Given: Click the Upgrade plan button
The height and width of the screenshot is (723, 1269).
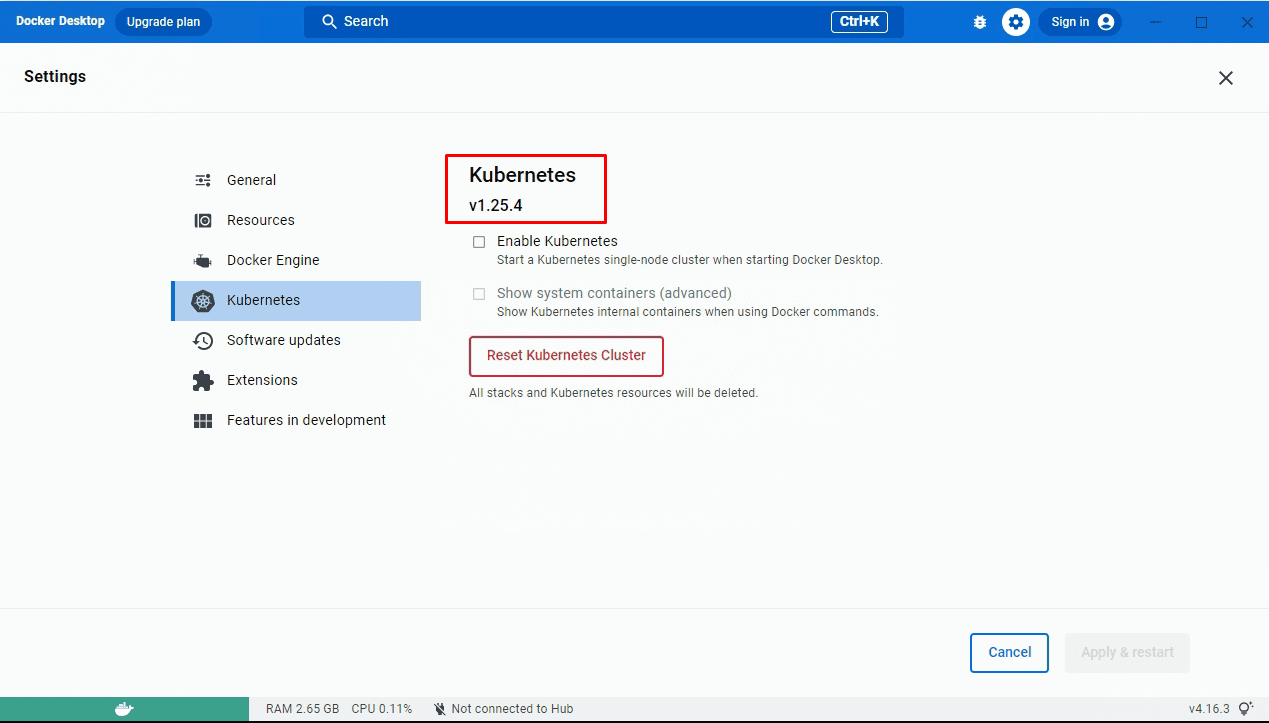Looking at the screenshot, I should tap(163, 22).
